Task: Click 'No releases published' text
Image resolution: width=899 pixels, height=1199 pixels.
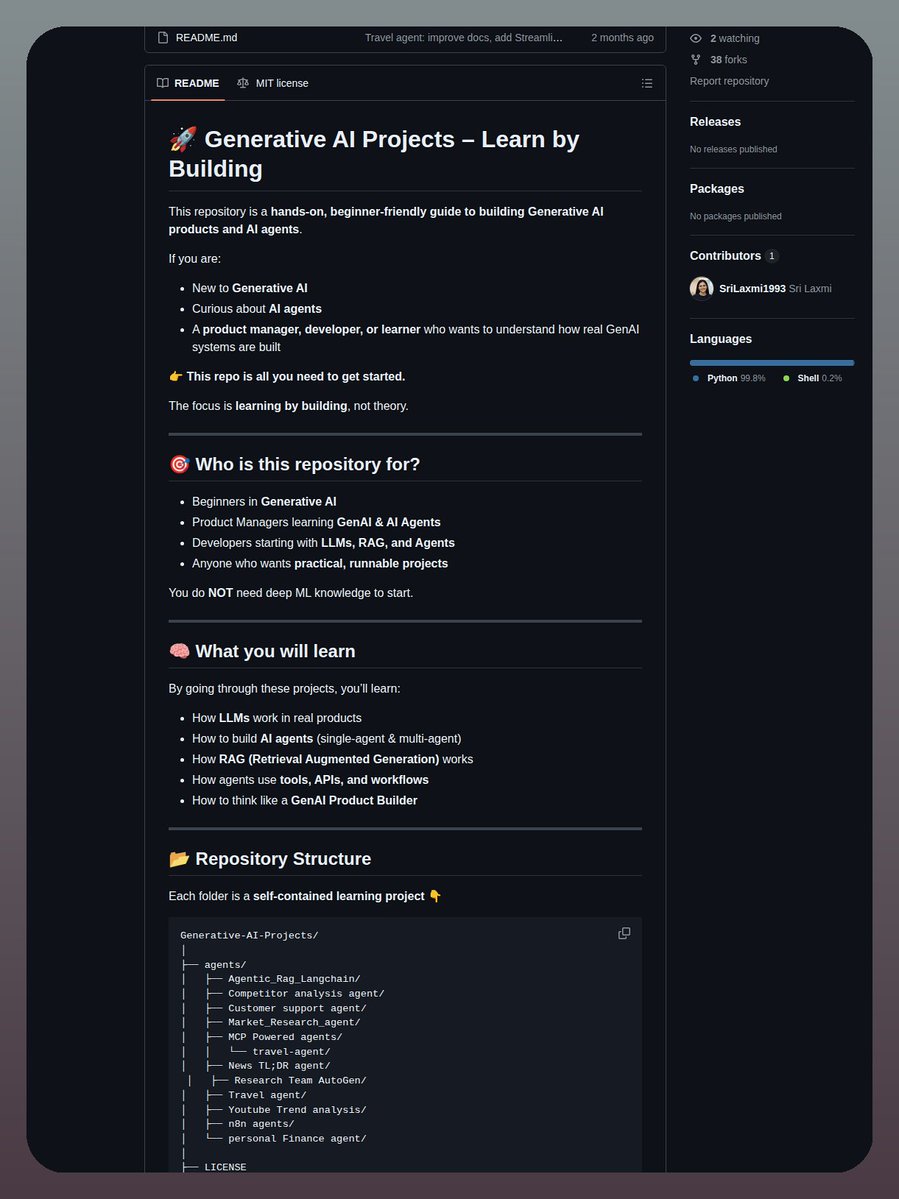Action: [x=733, y=149]
